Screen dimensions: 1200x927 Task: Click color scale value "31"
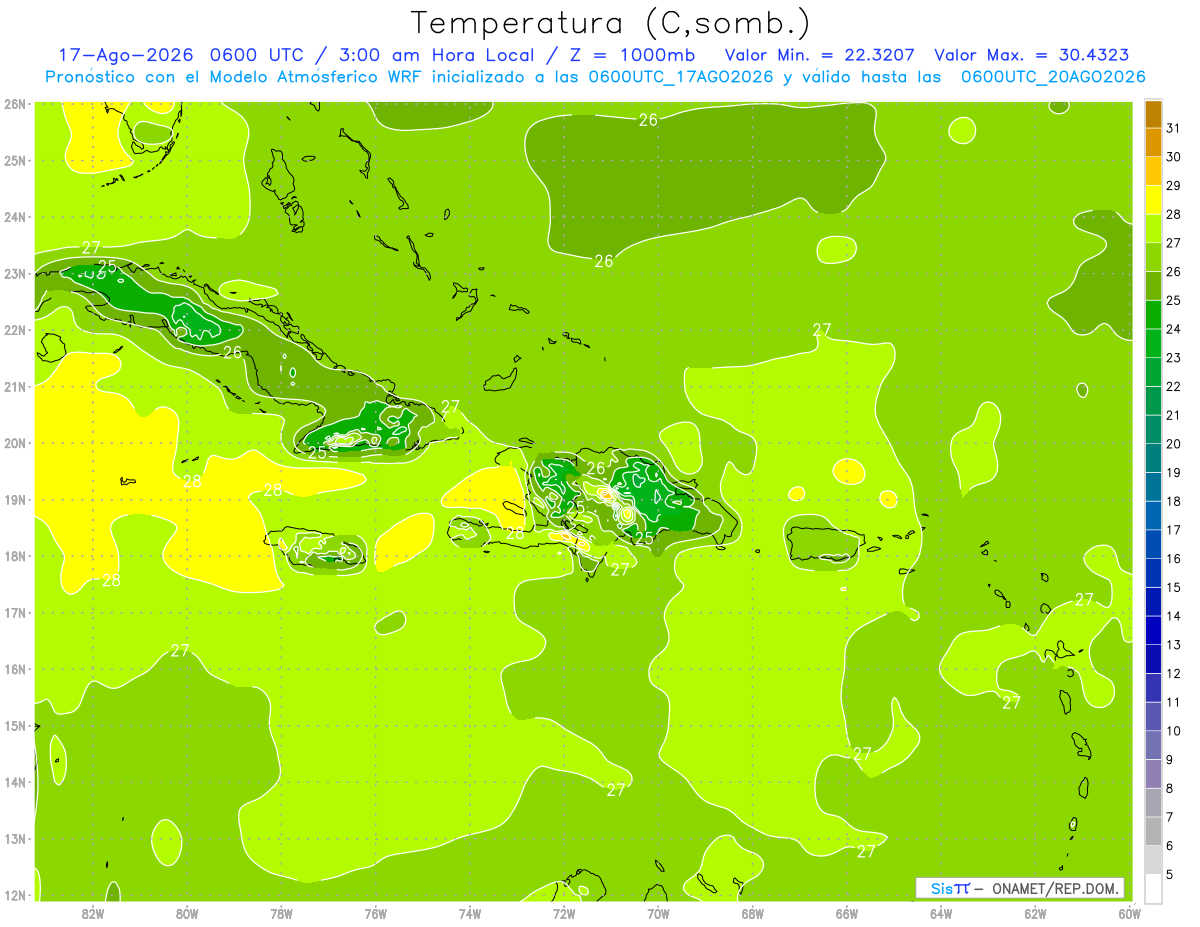[1173, 129]
